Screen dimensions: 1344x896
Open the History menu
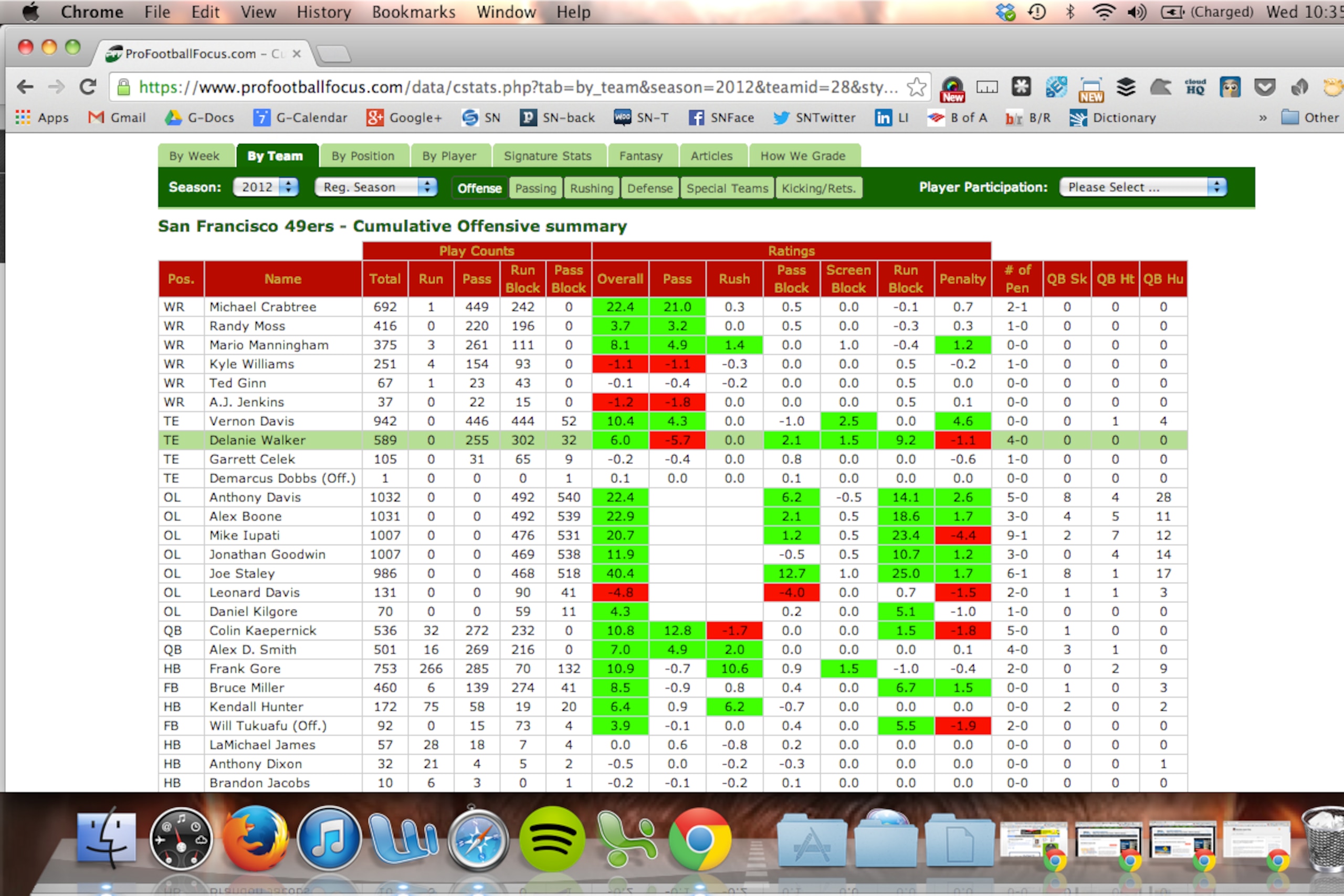click(323, 12)
